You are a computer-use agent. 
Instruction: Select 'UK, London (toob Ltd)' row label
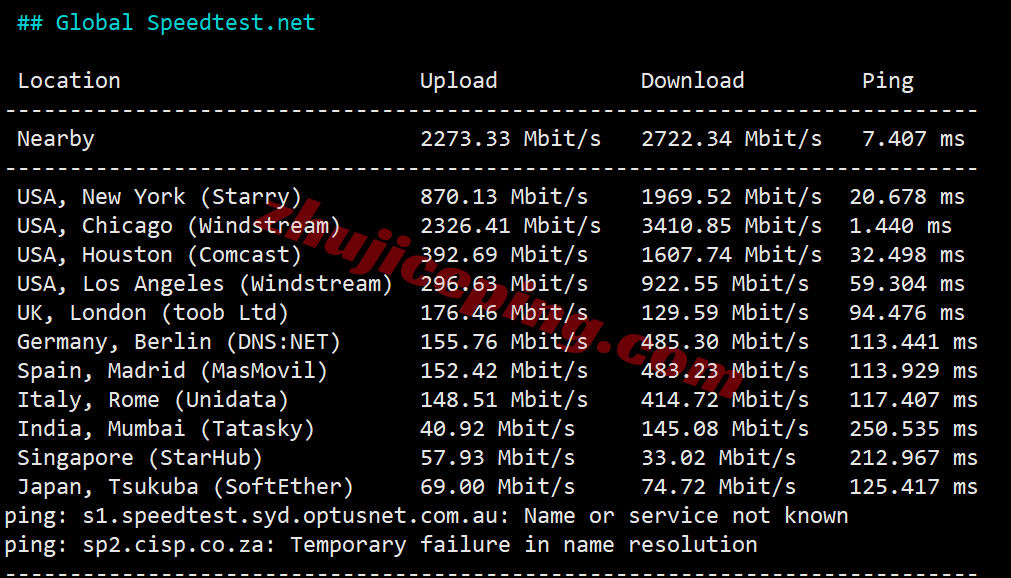pos(153,313)
